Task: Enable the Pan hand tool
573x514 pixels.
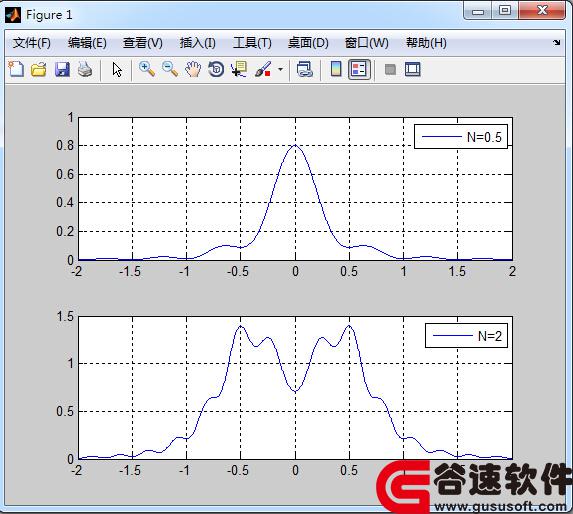Action: point(193,69)
